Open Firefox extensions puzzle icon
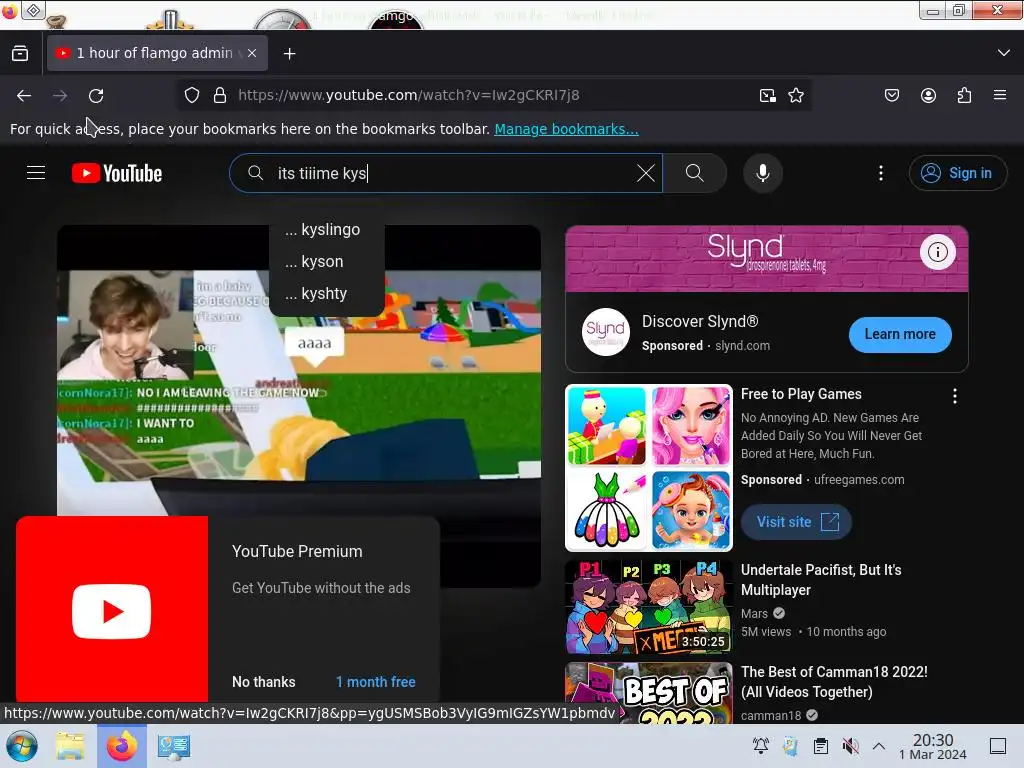The height and width of the screenshot is (768, 1024). click(x=964, y=95)
